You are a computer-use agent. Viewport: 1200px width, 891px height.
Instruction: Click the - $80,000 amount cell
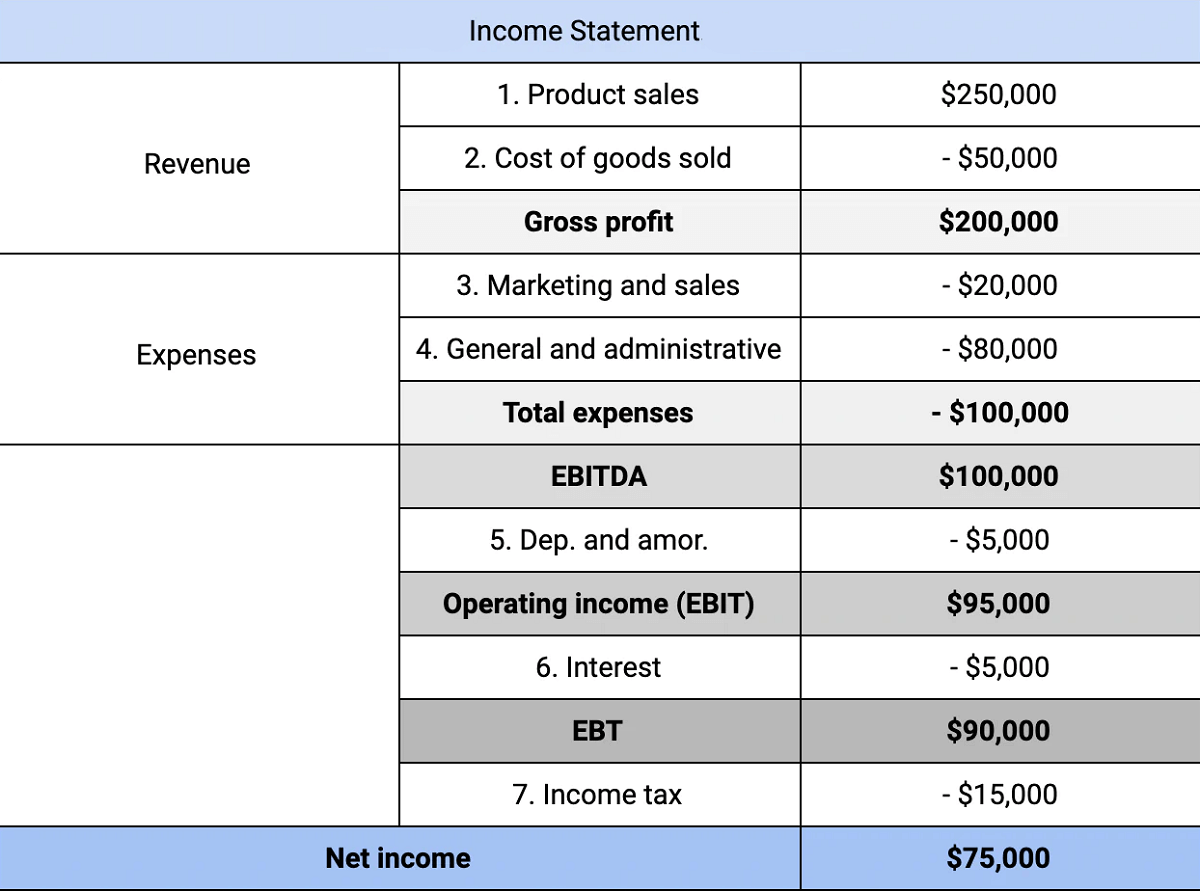coord(1000,349)
